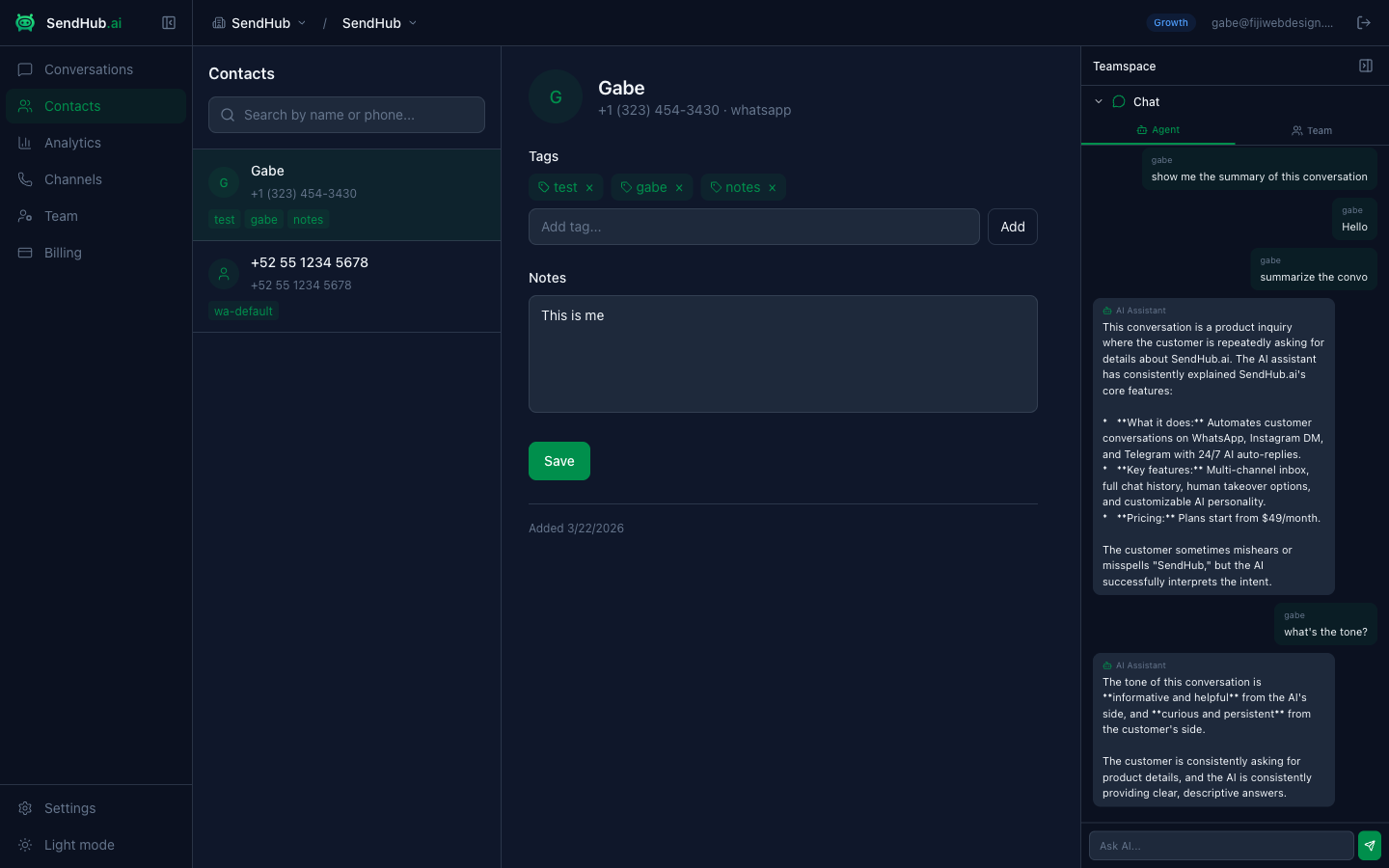Image resolution: width=1389 pixels, height=868 pixels.
Task: Click the 'summarize the convo' message
Action: click(1314, 269)
